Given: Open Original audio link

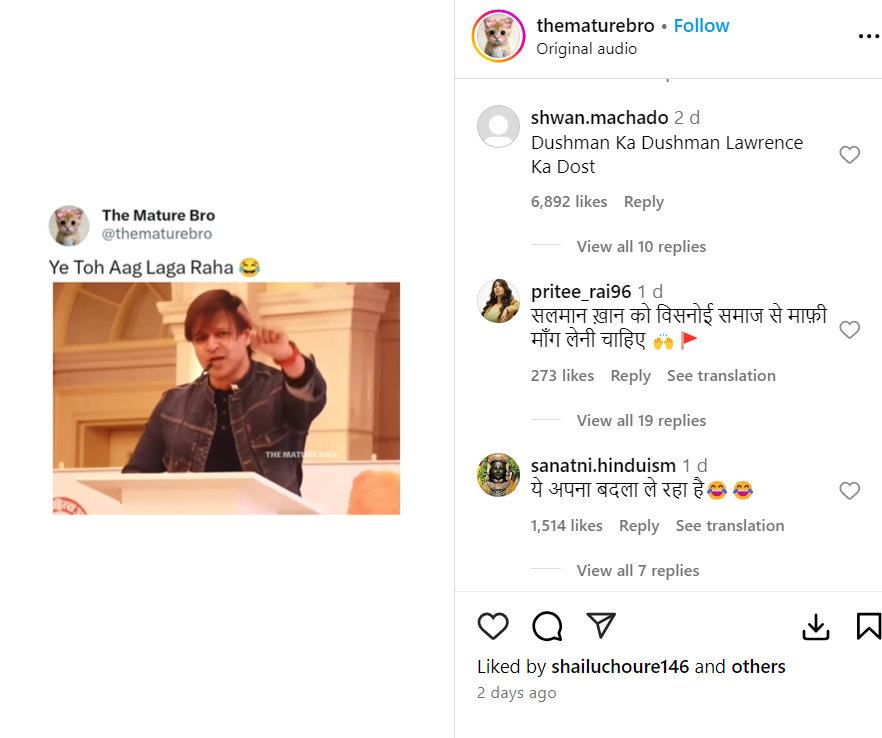Looking at the screenshot, I should [586, 49].
